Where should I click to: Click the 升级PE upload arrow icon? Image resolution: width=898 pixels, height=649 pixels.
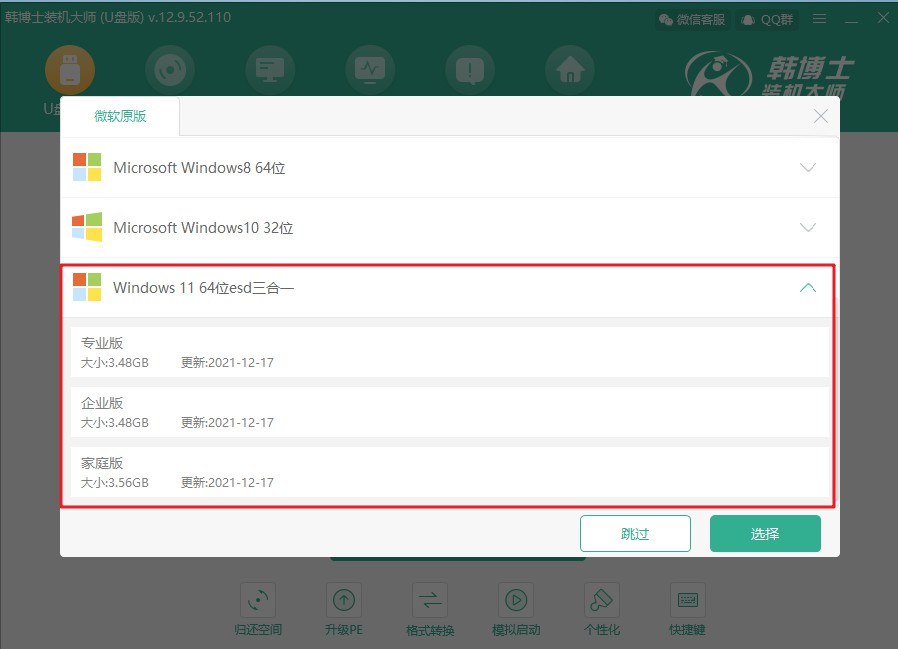pyautogui.click(x=344, y=600)
